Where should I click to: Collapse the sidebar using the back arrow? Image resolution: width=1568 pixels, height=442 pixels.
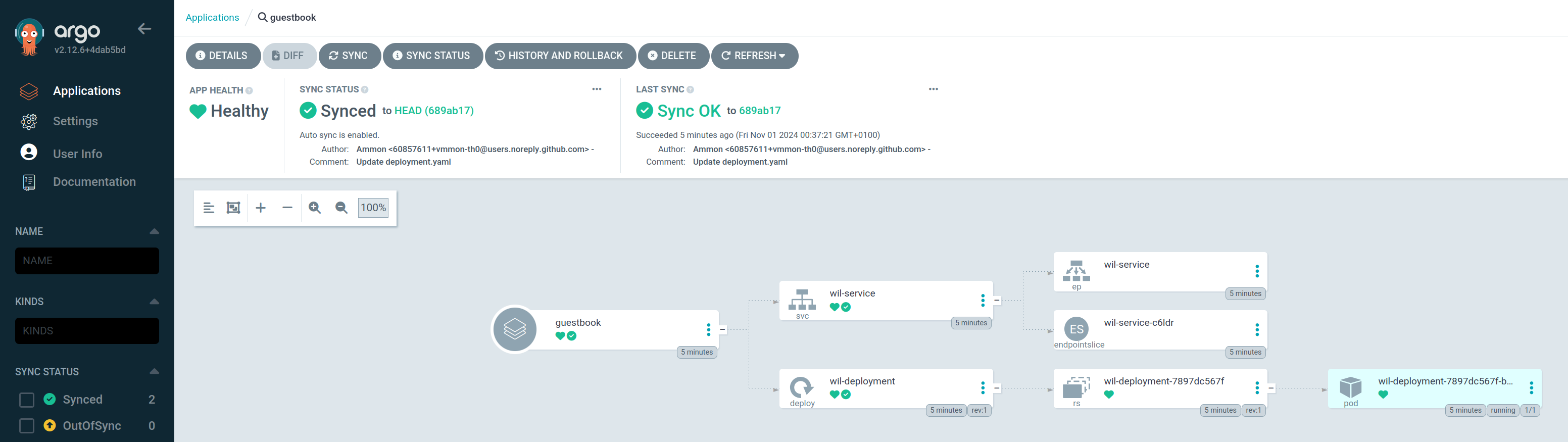pos(144,29)
